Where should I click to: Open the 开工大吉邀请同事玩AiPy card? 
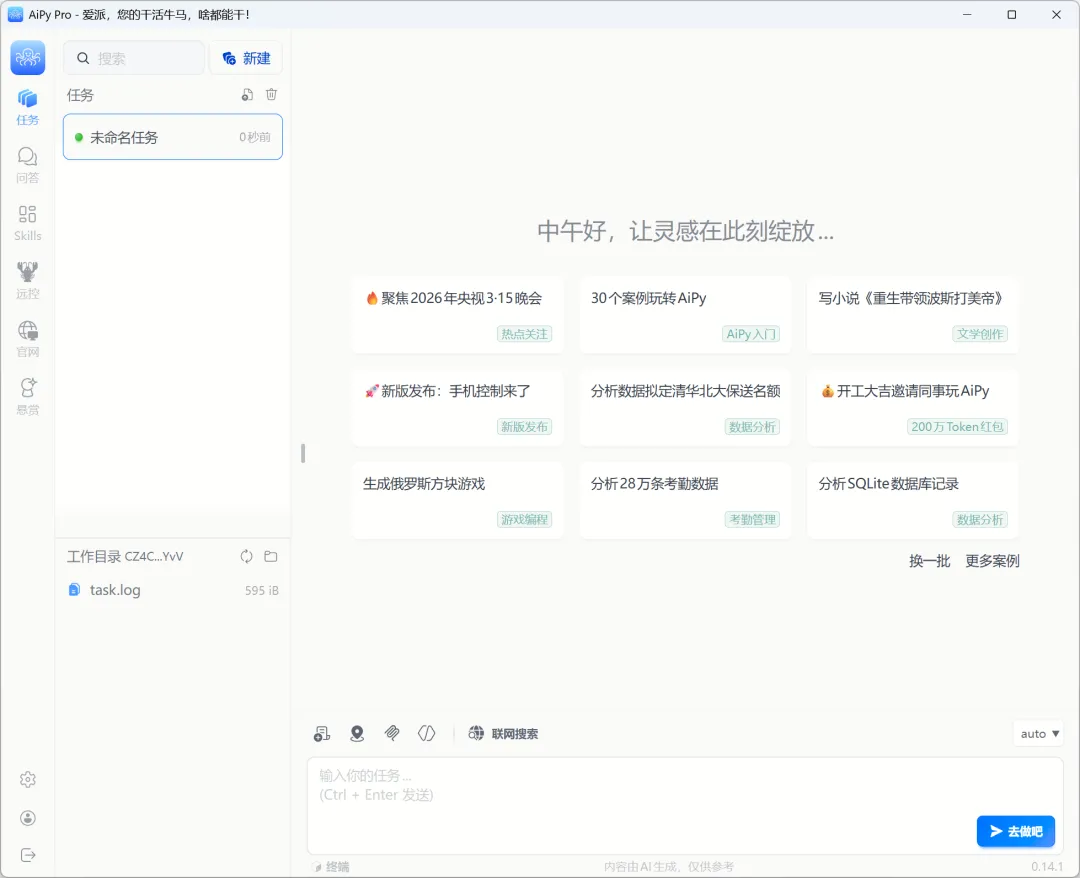[x=913, y=408]
